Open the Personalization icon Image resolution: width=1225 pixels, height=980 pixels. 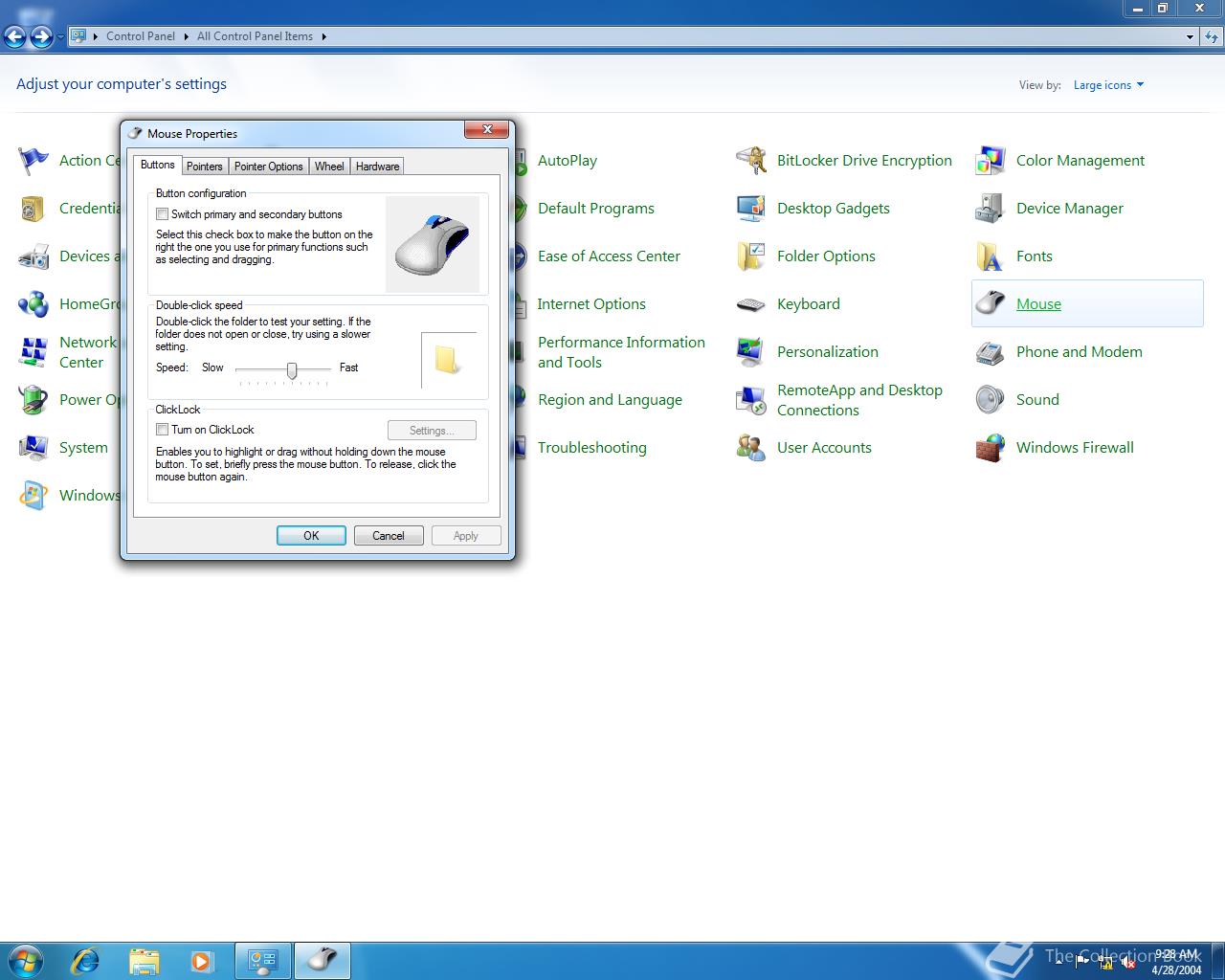click(x=751, y=352)
